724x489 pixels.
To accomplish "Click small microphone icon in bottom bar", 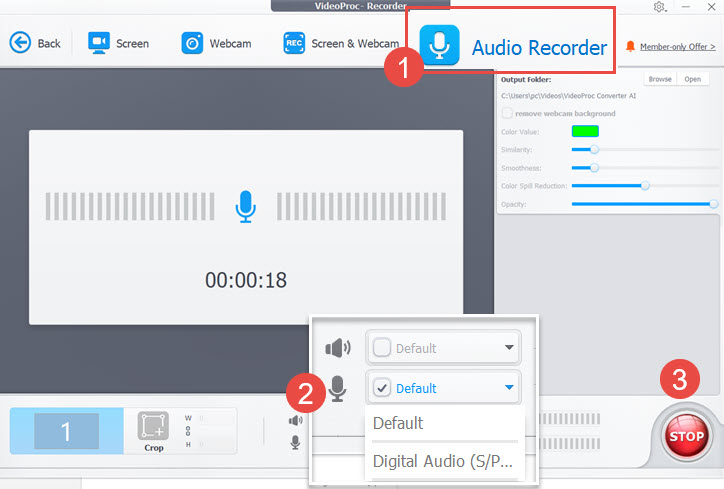I will click(296, 442).
